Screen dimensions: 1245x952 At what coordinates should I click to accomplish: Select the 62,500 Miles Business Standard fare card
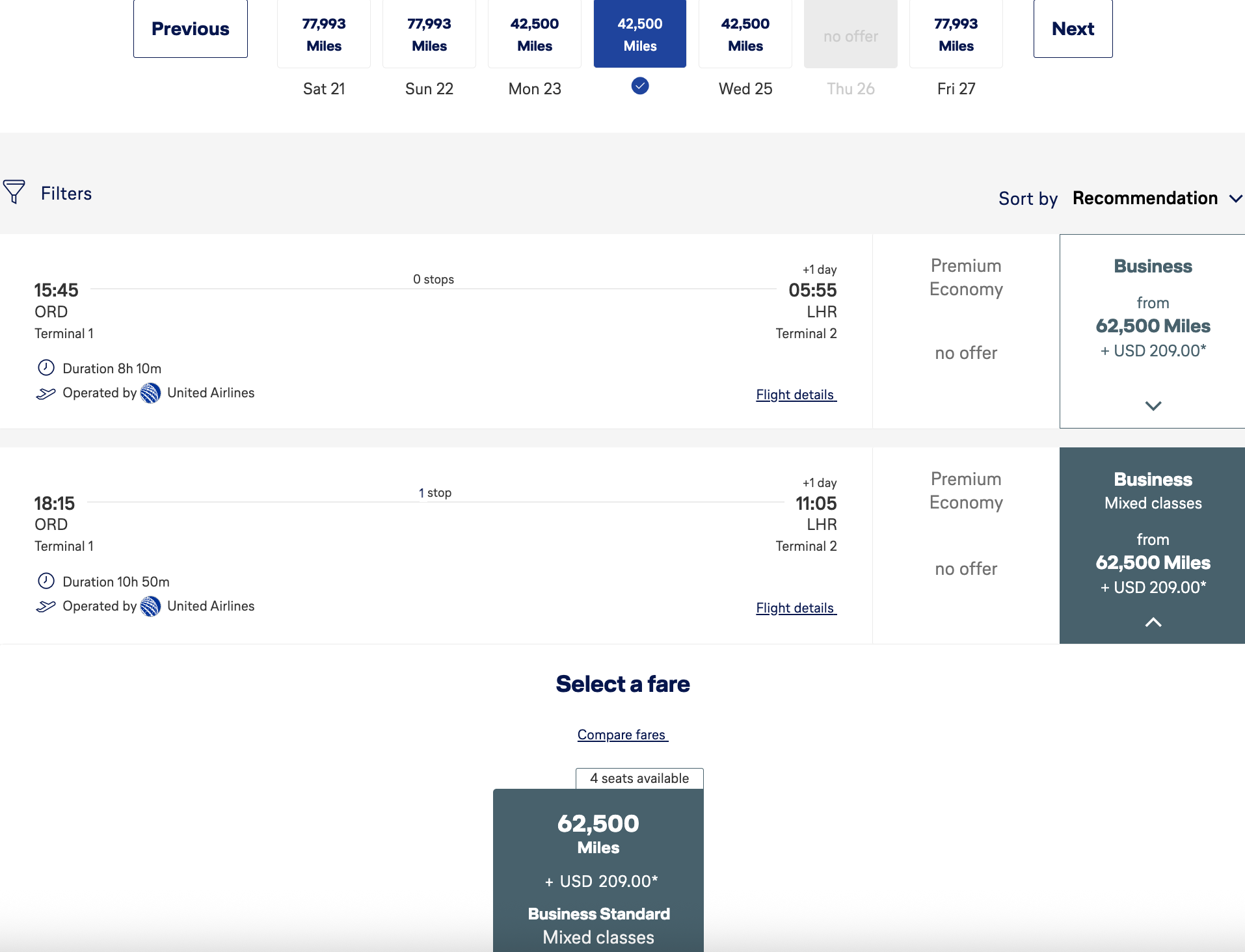(x=598, y=871)
